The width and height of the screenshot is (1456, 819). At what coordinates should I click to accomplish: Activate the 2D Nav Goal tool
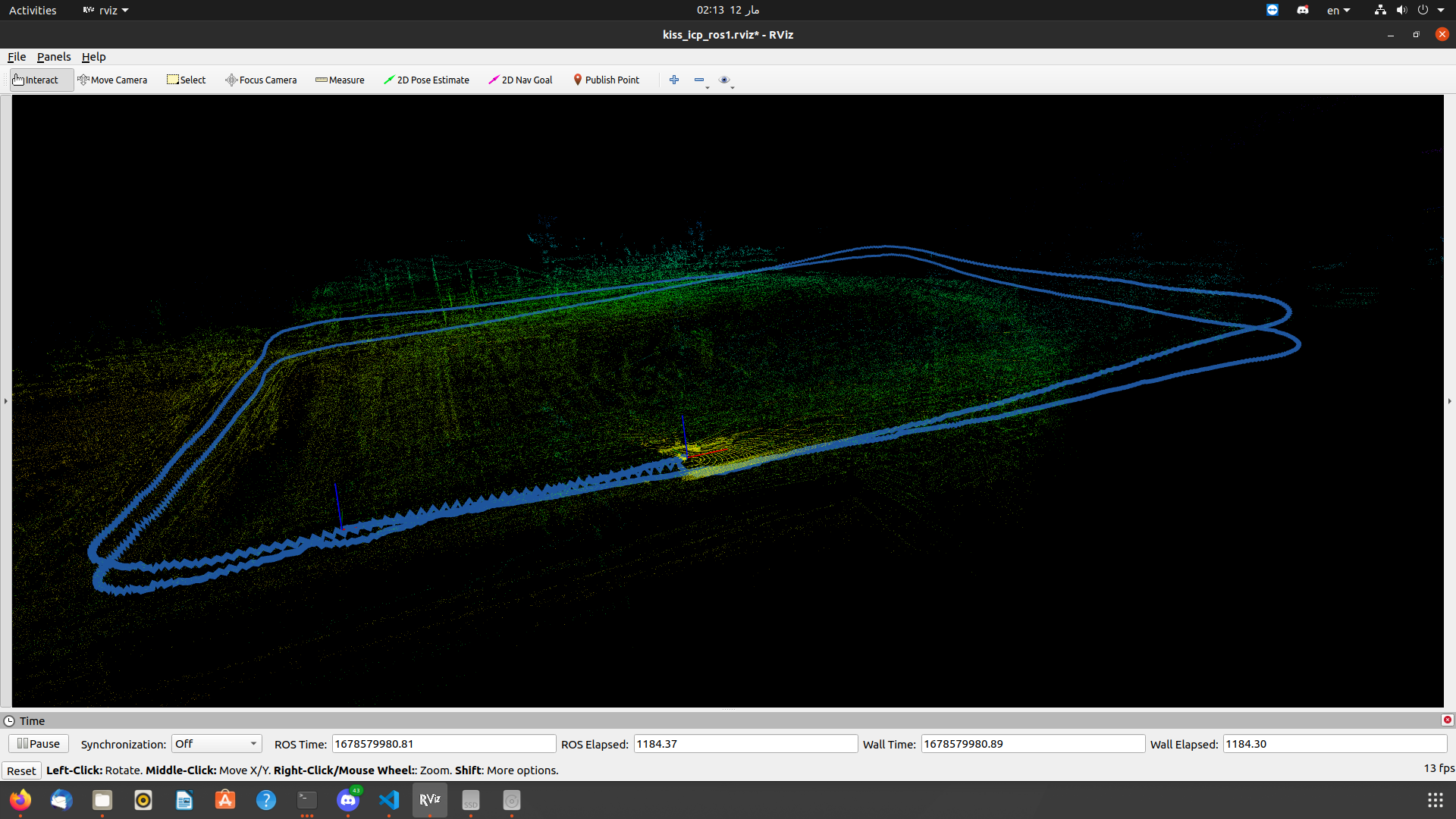point(520,80)
